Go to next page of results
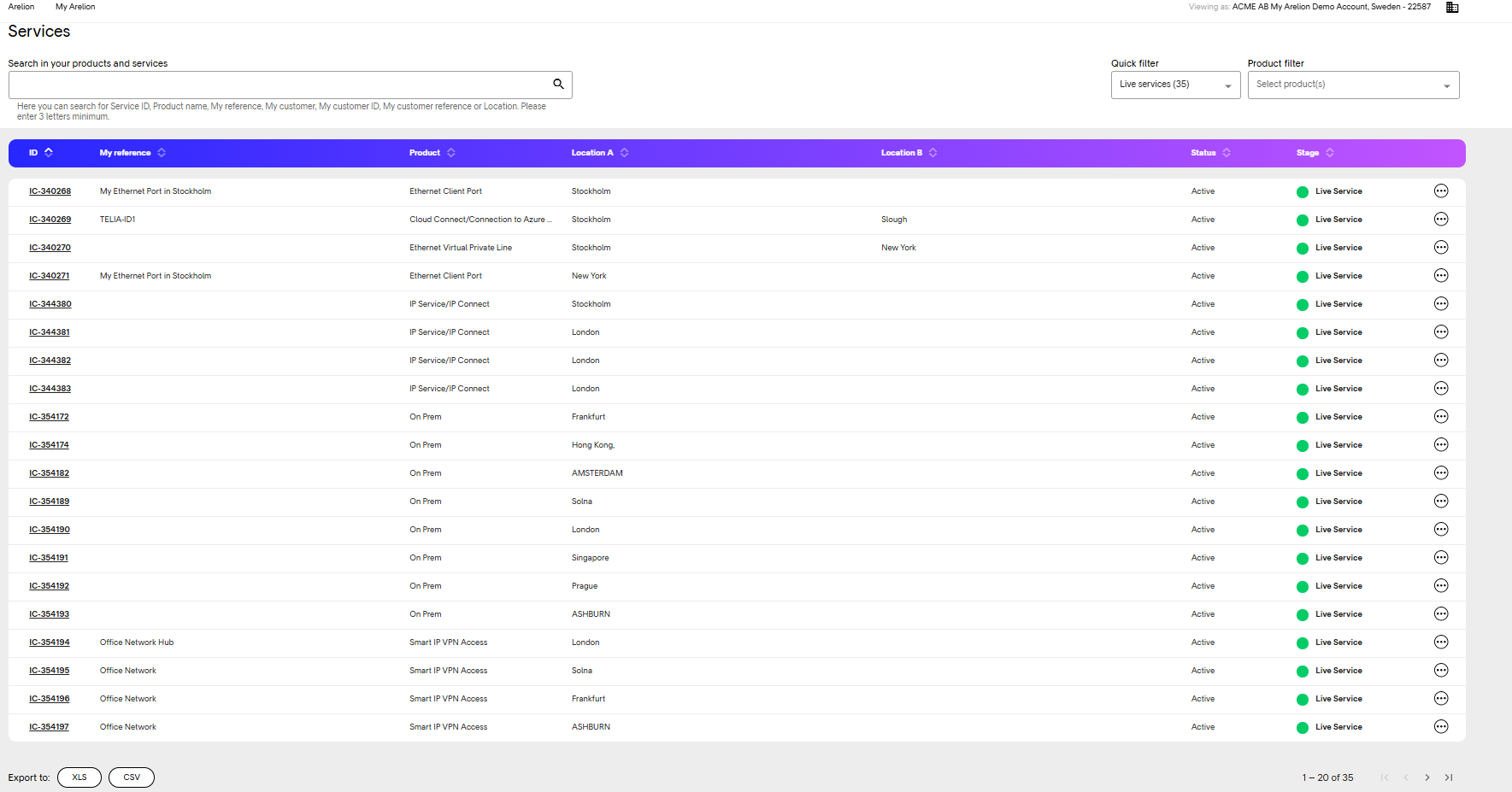1512x792 pixels. 1427,777
